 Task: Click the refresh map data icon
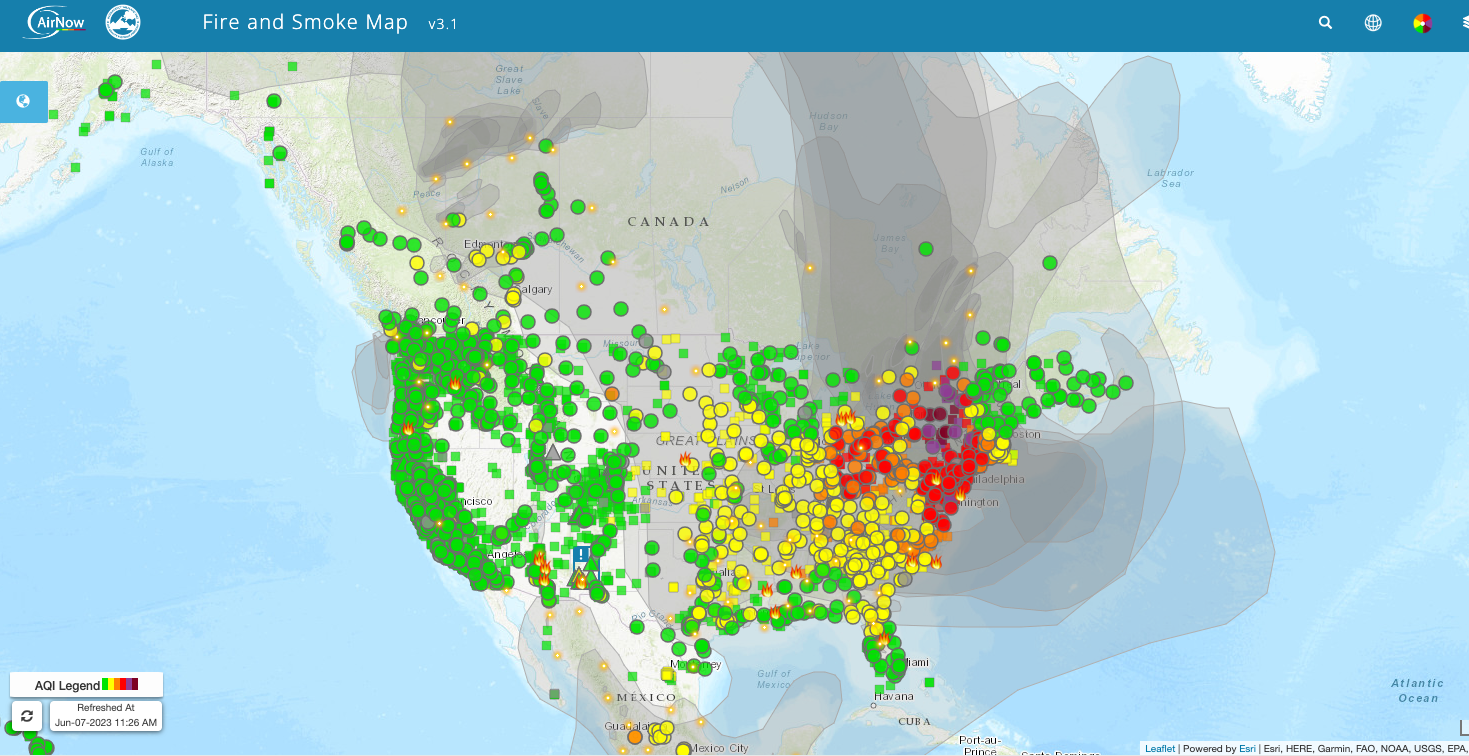coord(27,716)
